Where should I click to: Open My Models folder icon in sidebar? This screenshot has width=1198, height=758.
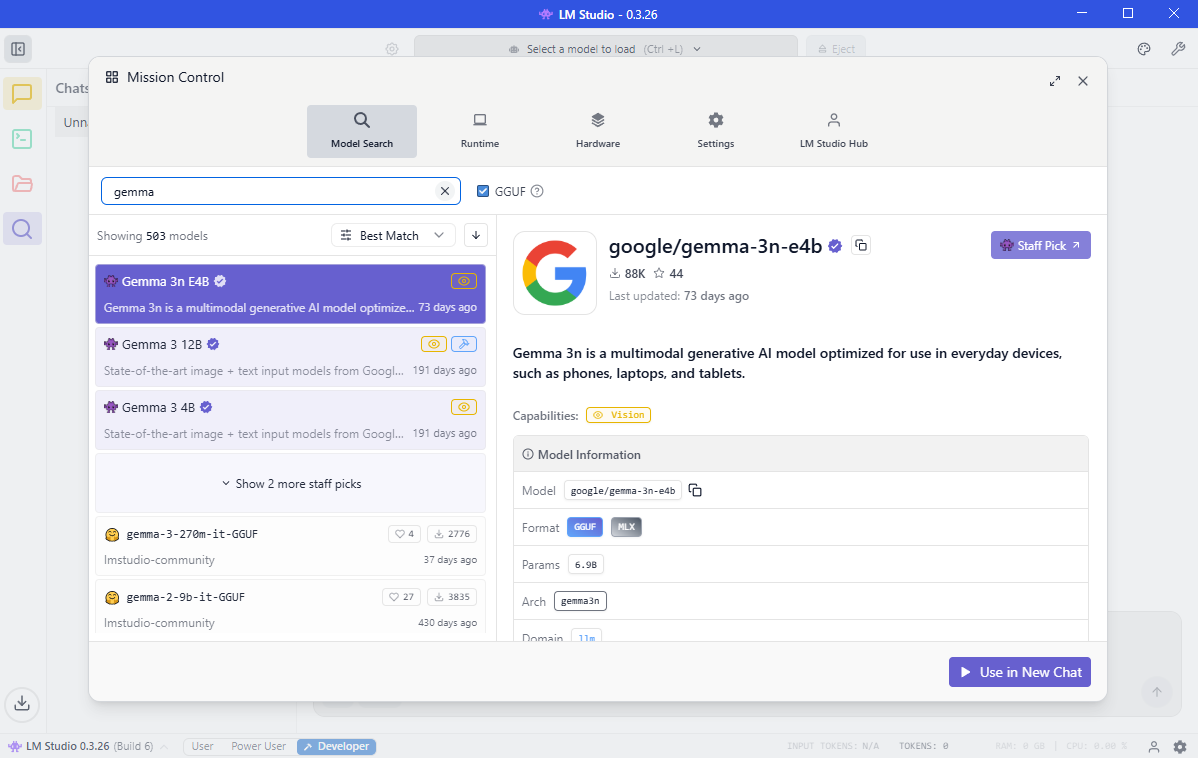coord(22,184)
